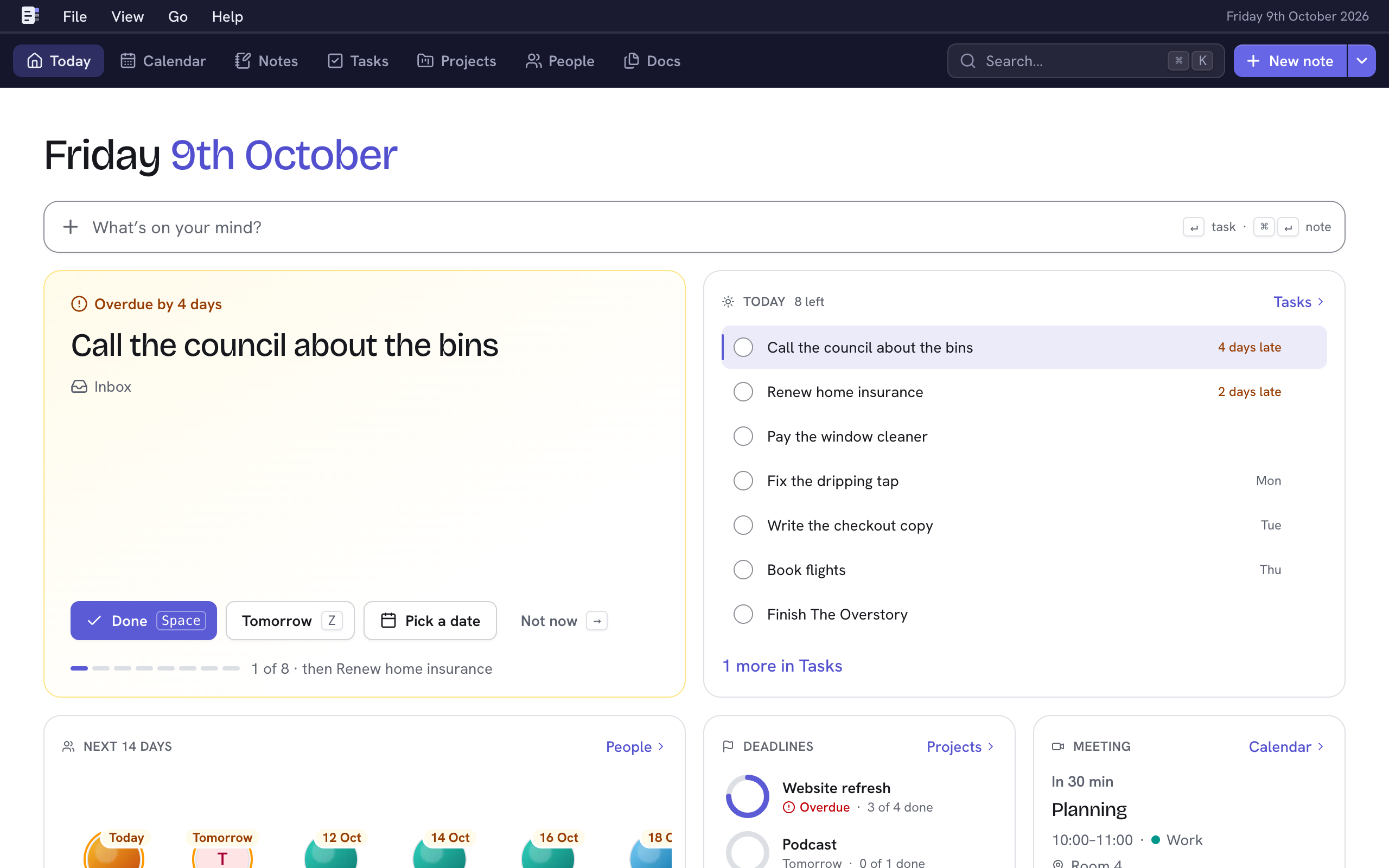Image resolution: width=1389 pixels, height=868 pixels.
Task: Open the Calendar tab
Action: click(x=163, y=61)
